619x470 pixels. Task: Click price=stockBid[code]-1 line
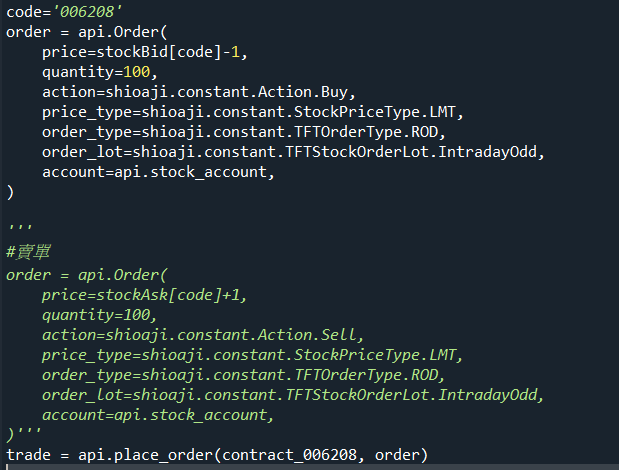click(145, 52)
